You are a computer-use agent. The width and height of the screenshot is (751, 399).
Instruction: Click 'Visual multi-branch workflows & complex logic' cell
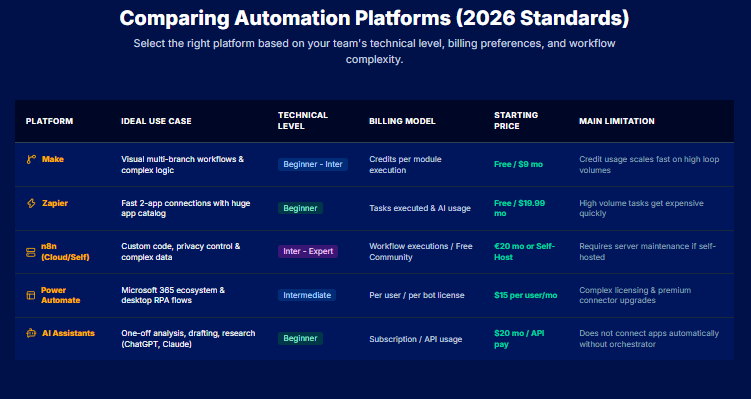point(182,164)
